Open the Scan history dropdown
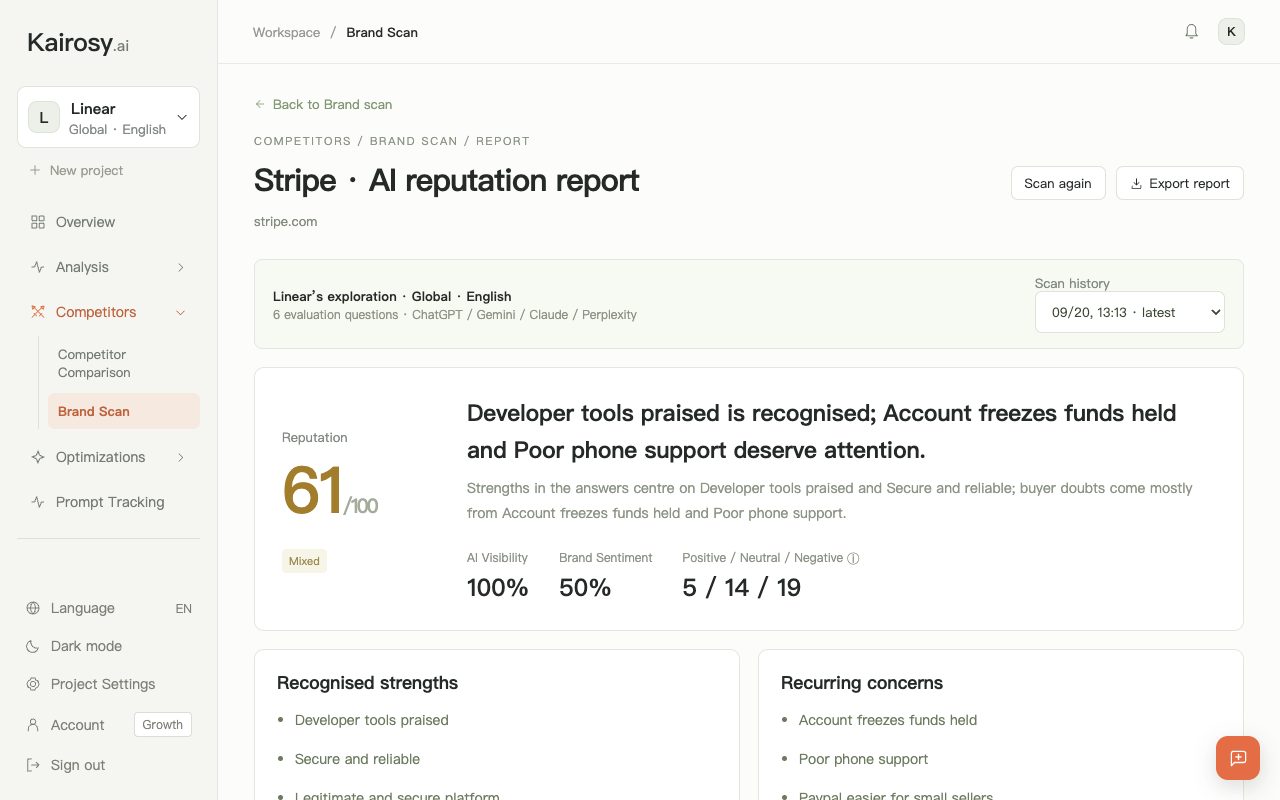The height and width of the screenshot is (800, 1280). [1130, 312]
